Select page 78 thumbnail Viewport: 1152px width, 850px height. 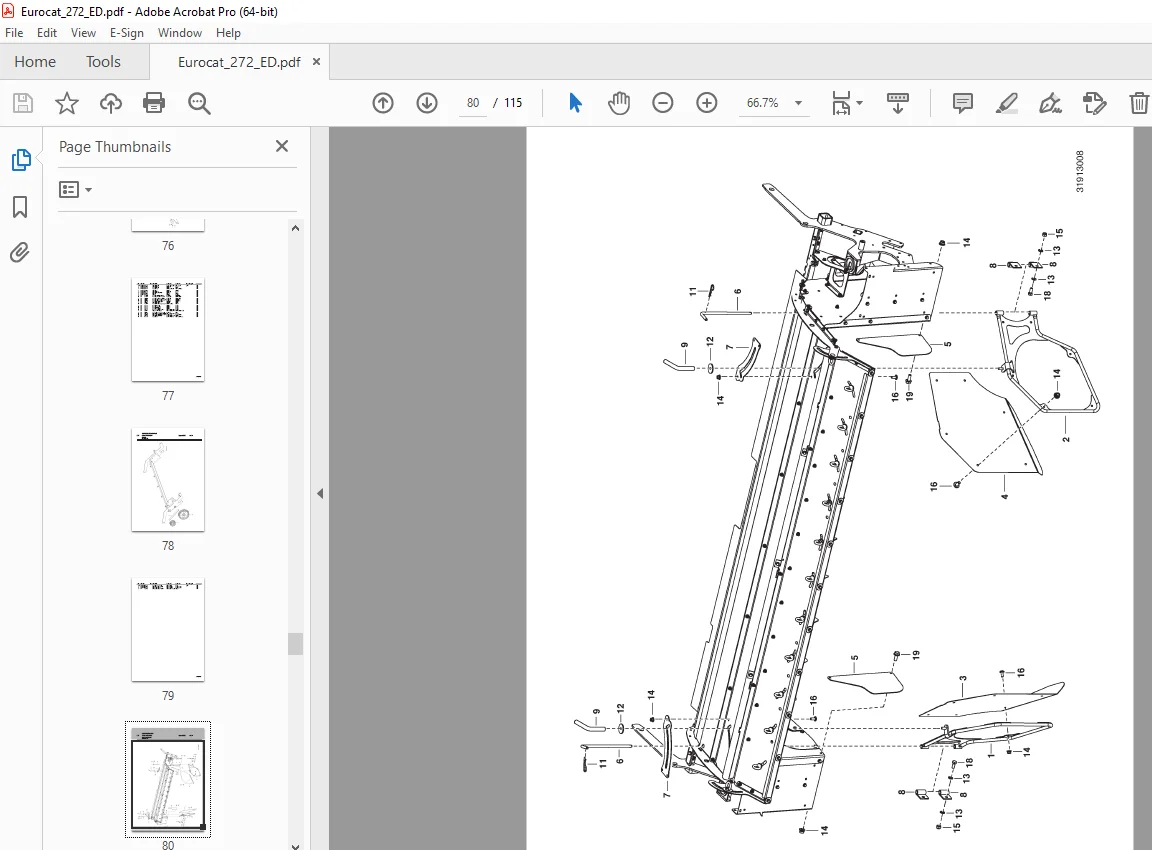tap(168, 480)
